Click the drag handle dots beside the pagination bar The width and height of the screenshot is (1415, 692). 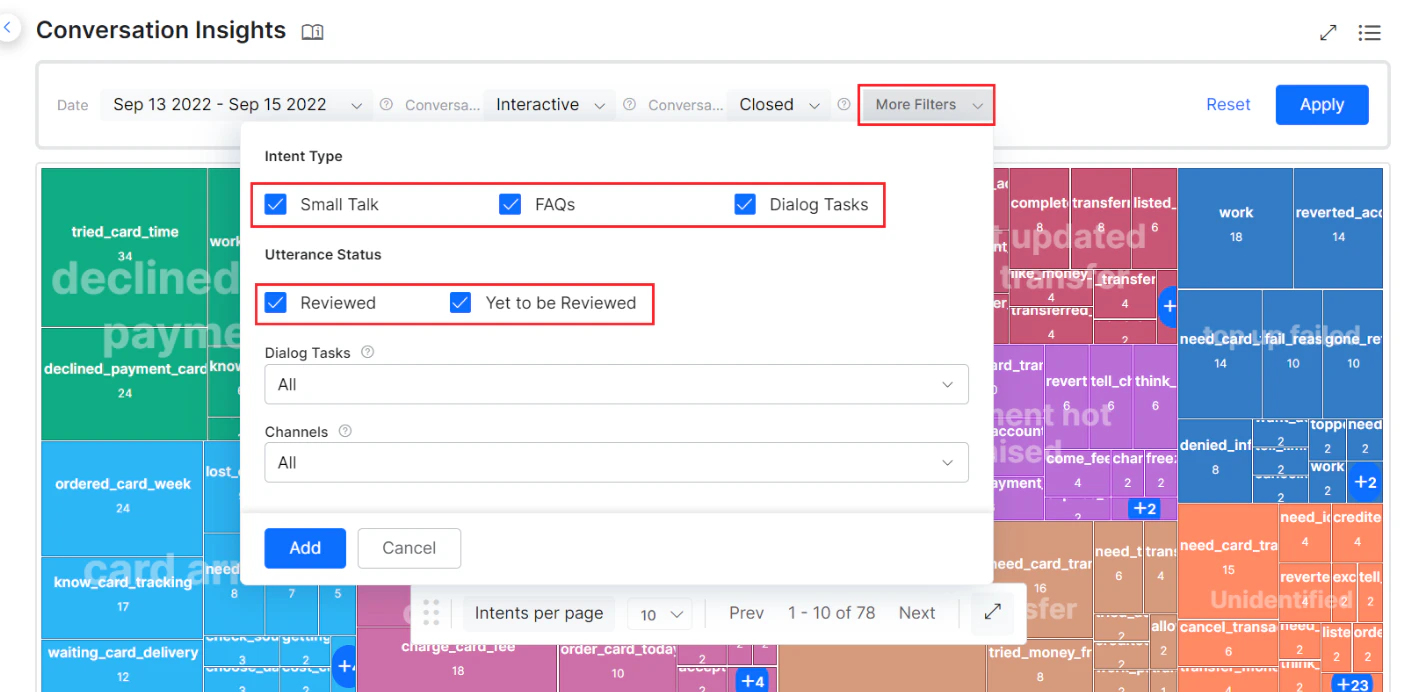coord(432,612)
